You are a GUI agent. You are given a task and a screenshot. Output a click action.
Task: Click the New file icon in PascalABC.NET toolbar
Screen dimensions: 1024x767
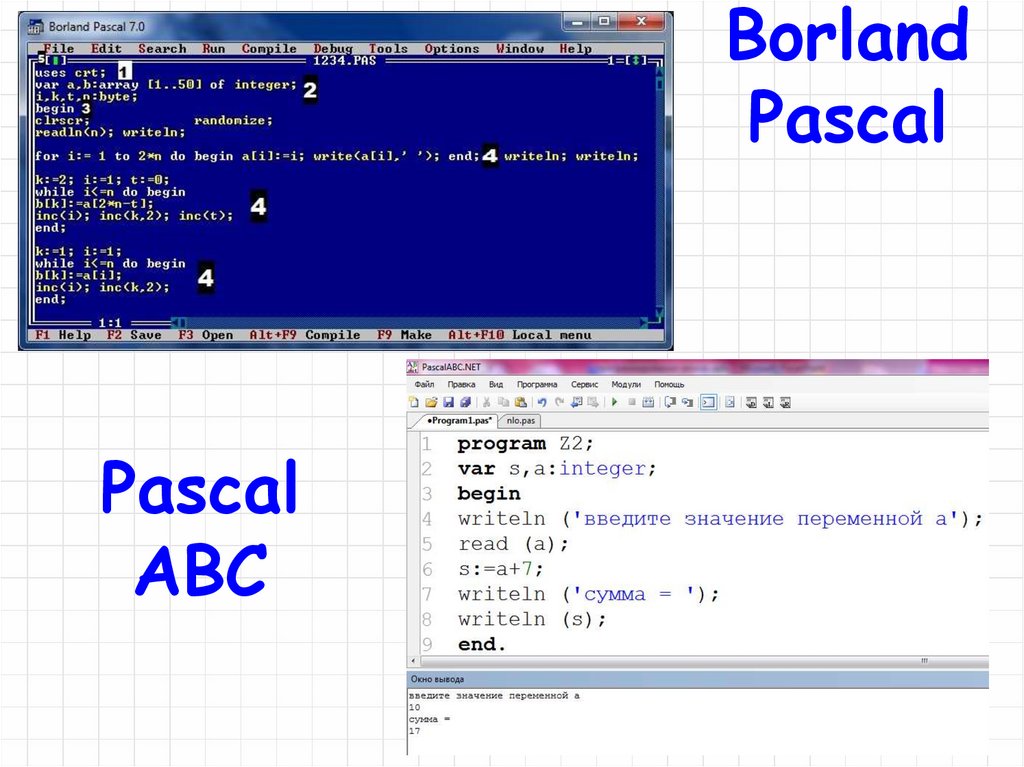pyautogui.click(x=413, y=402)
